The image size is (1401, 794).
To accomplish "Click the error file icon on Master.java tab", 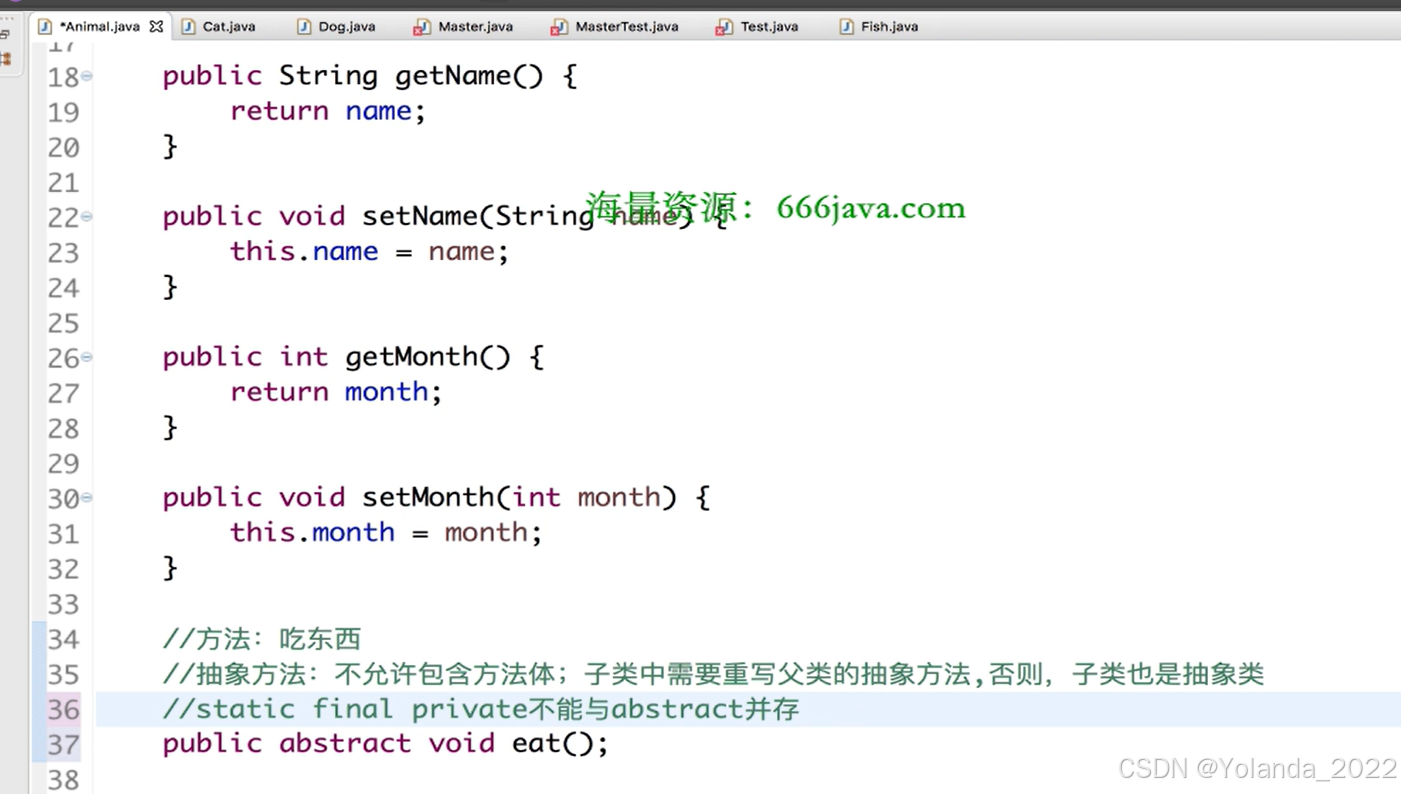I will click(421, 27).
